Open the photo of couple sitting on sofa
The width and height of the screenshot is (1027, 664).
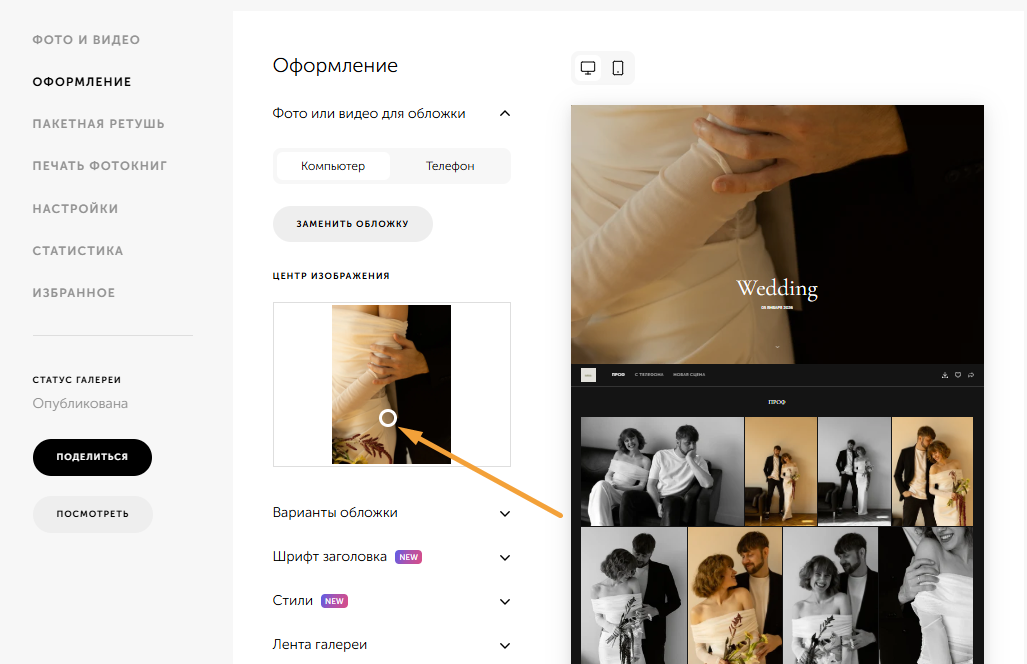[662, 471]
